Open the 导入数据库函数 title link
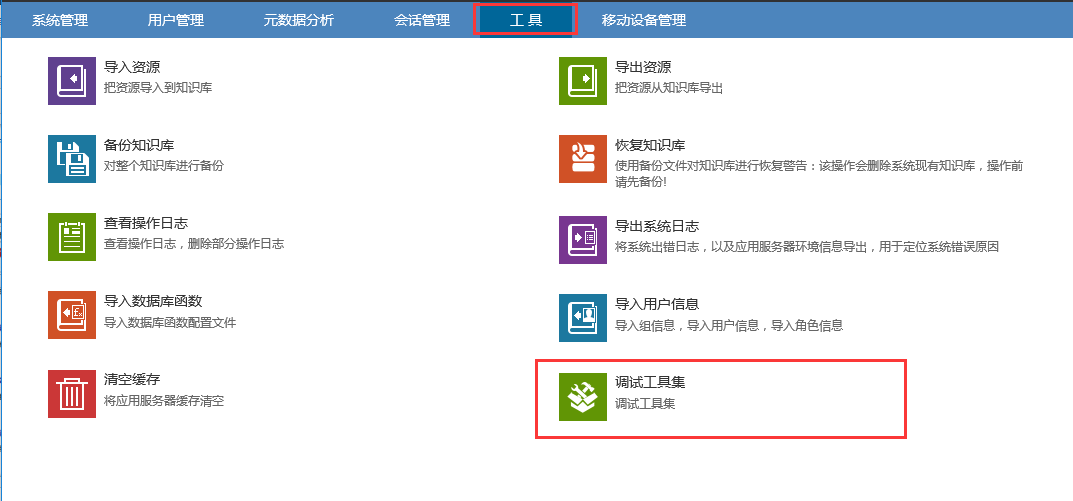This screenshot has width=1073, height=501. pyautogui.click(x=153, y=301)
